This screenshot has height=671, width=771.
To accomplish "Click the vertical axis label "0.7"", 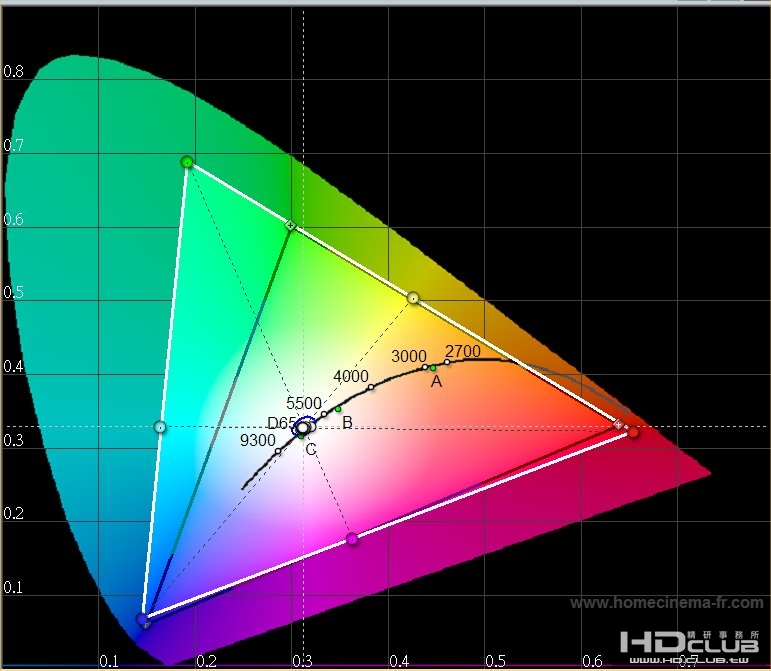I will pos(13,146).
